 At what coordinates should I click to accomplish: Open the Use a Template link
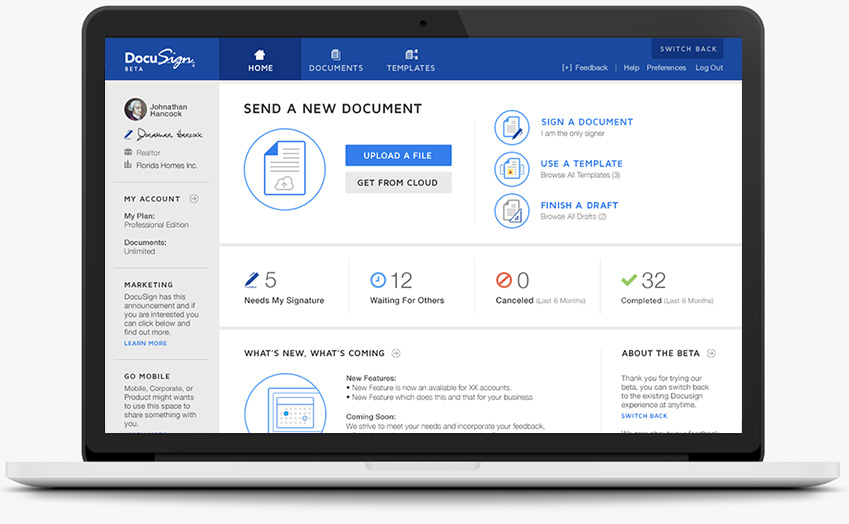coord(582,163)
